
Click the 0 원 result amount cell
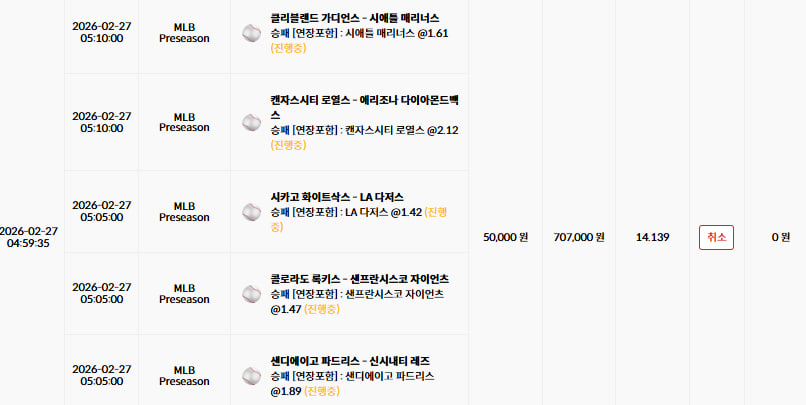[780, 237]
